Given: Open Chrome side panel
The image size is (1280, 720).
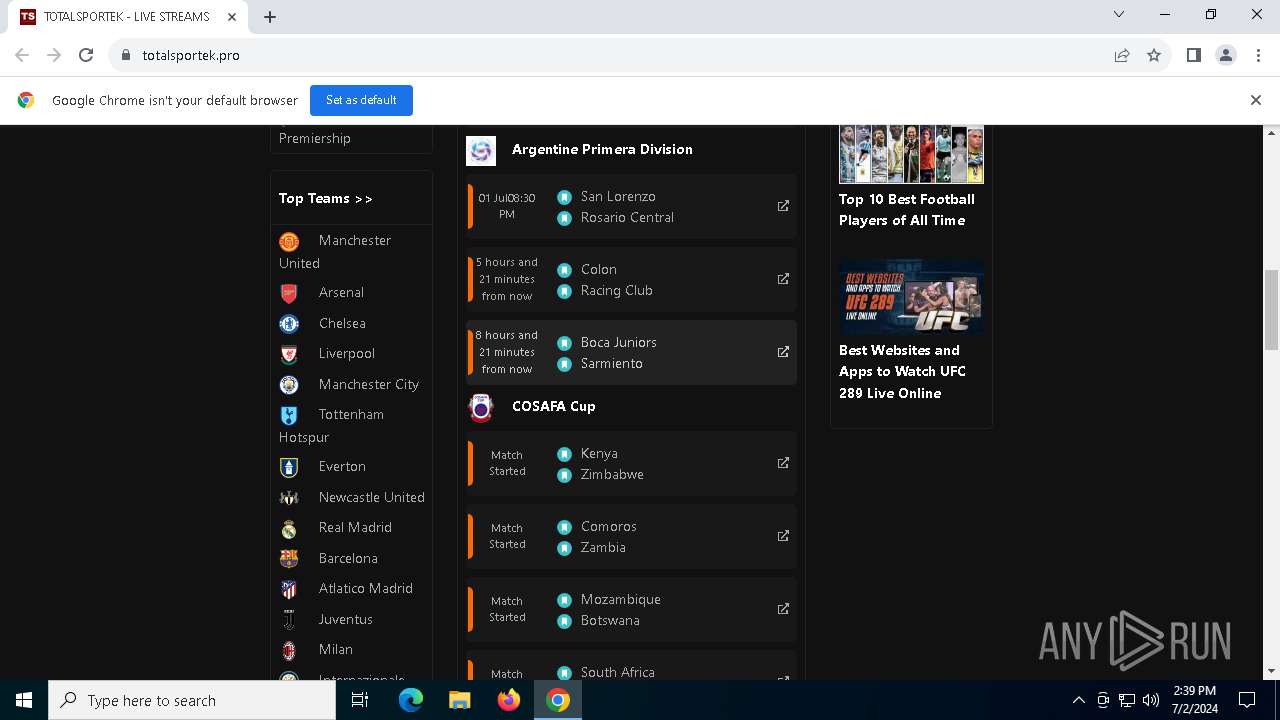Looking at the screenshot, I should 1193,55.
